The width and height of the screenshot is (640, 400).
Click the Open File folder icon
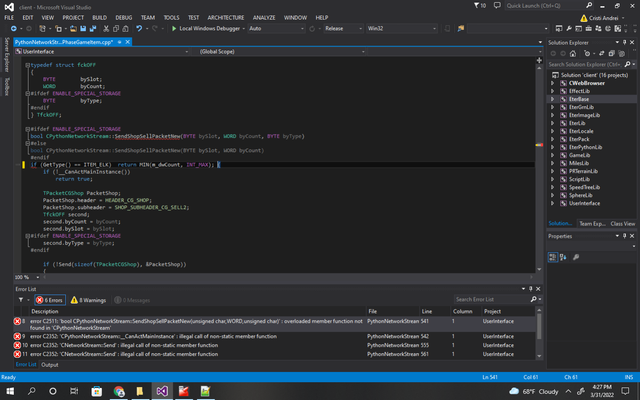(x=73, y=29)
